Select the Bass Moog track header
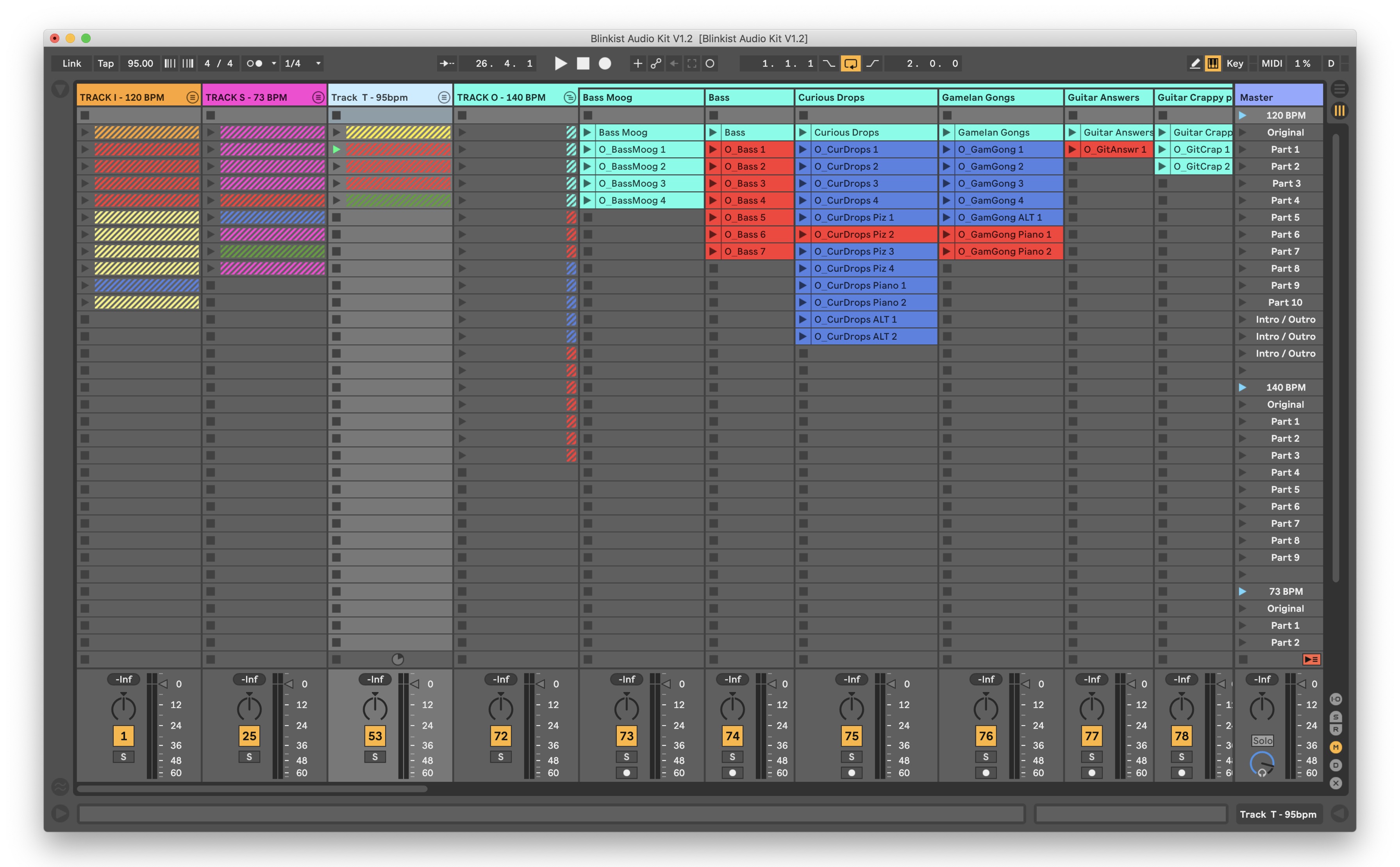This screenshot has width=1400, height=867. coord(641,98)
